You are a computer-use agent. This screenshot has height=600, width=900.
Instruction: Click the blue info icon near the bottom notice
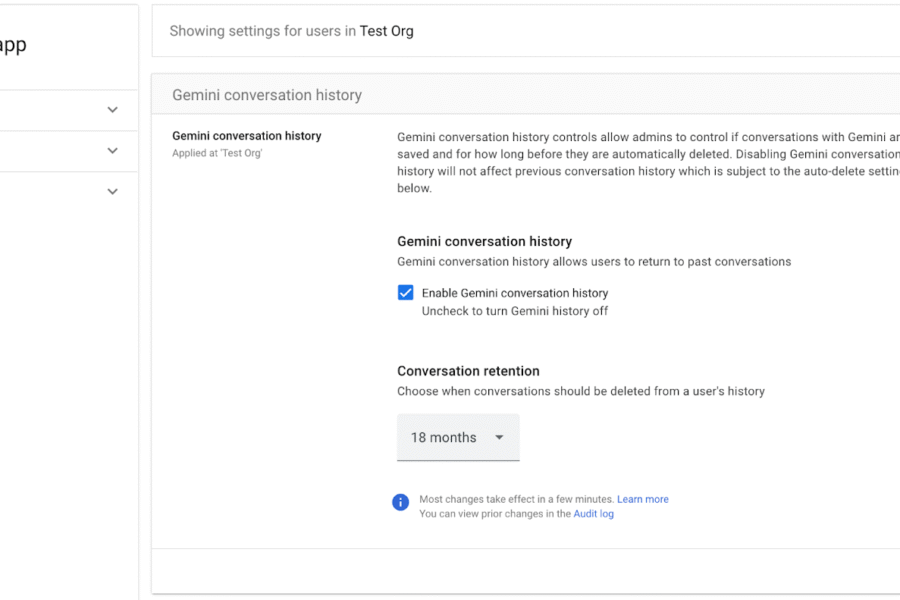[x=400, y=502]
